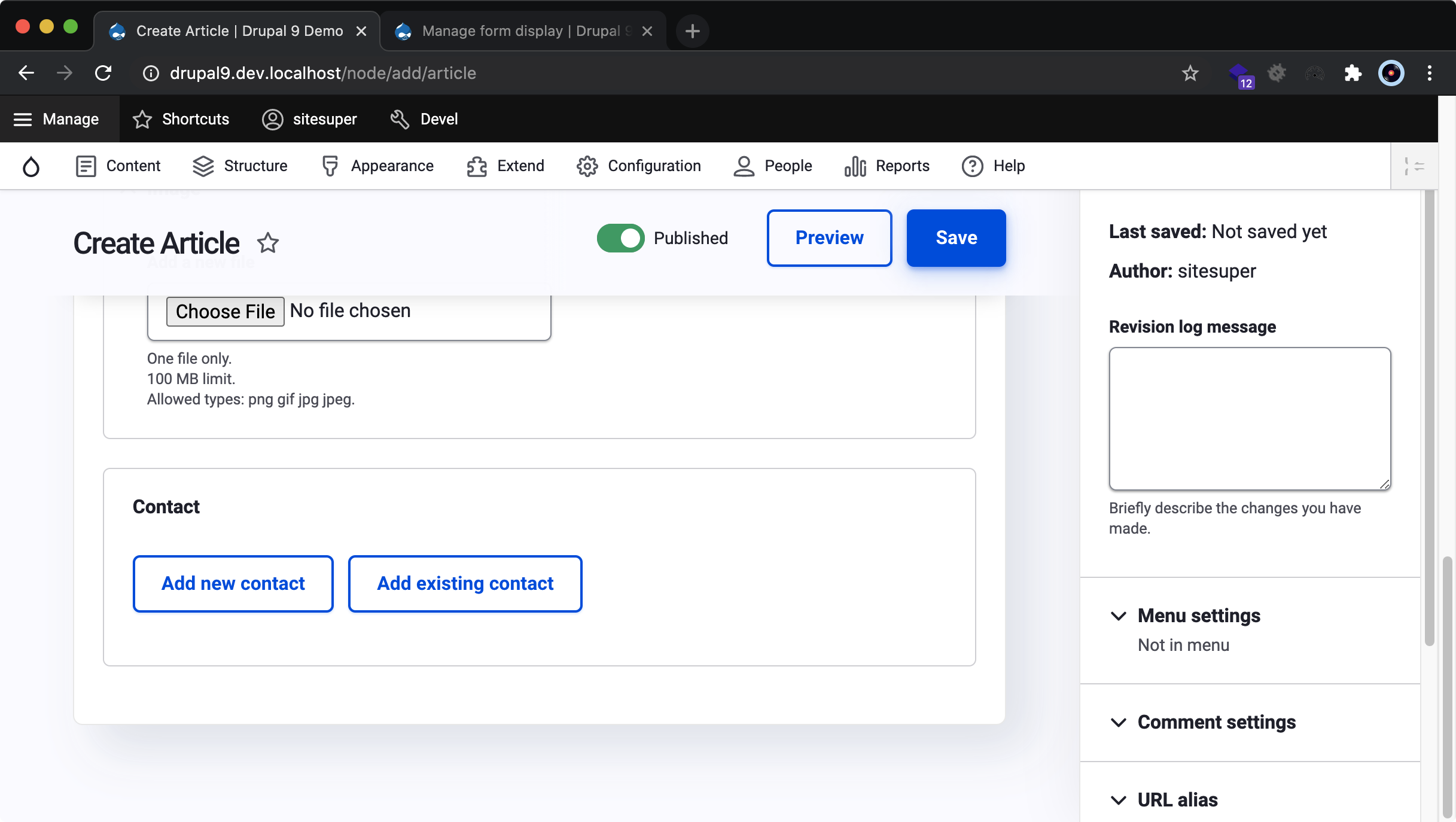Screen dimensions: 1456x822
Task: Click inside the Revision log message box
Action: coord(1249,419)
